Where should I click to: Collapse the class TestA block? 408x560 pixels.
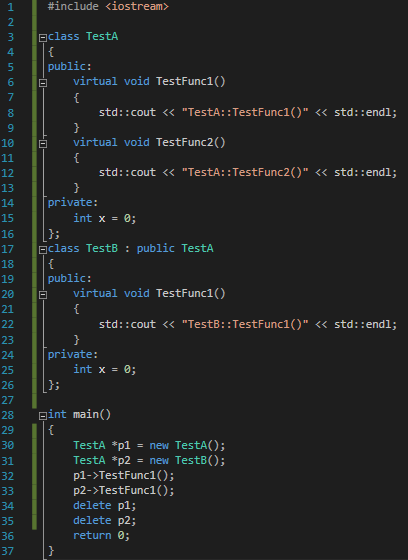click(x=43, y=38)
